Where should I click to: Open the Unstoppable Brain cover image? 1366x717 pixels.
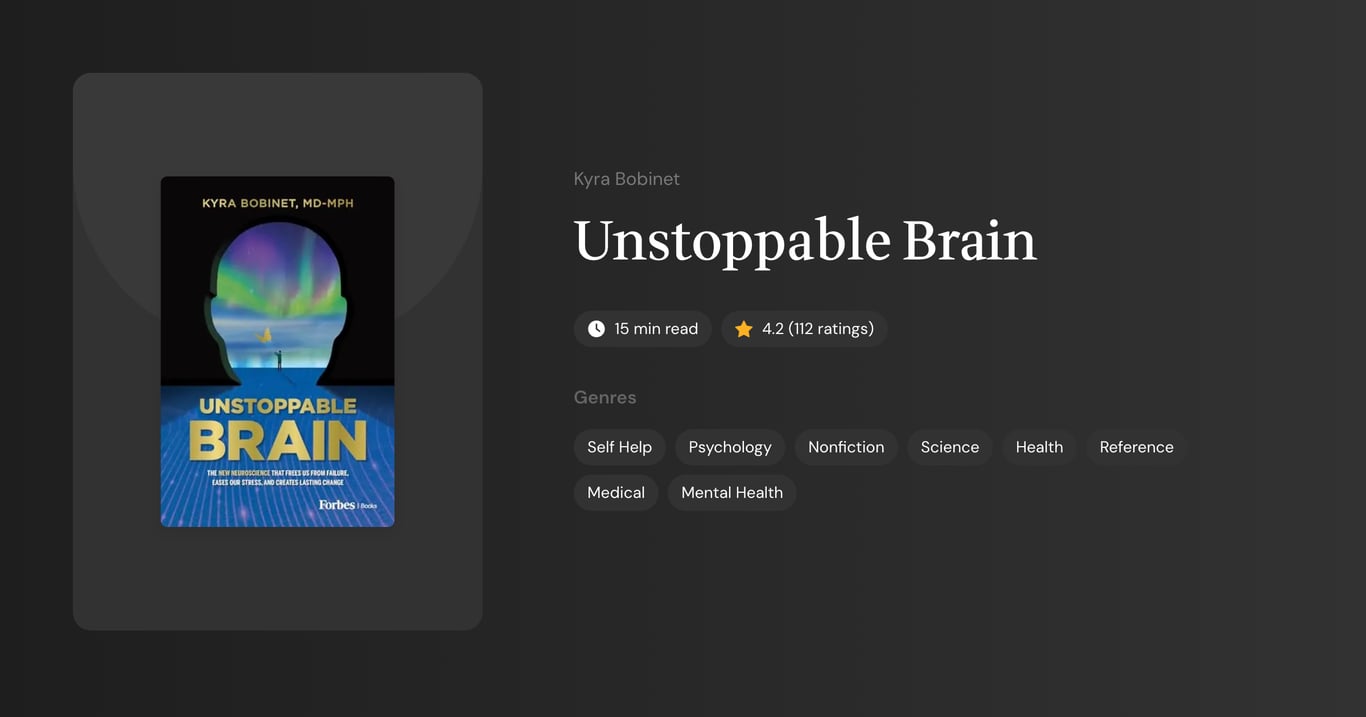(x=277, y=351)
